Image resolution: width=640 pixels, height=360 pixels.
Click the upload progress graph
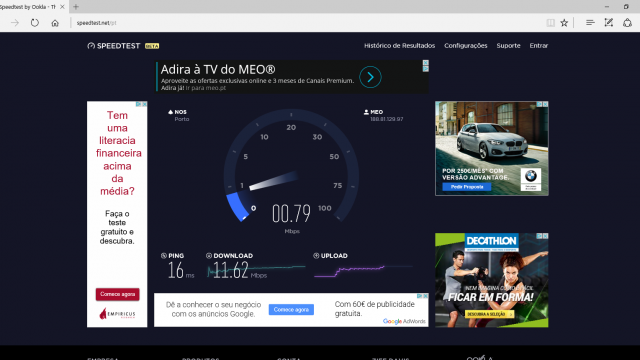coord(363,271)
